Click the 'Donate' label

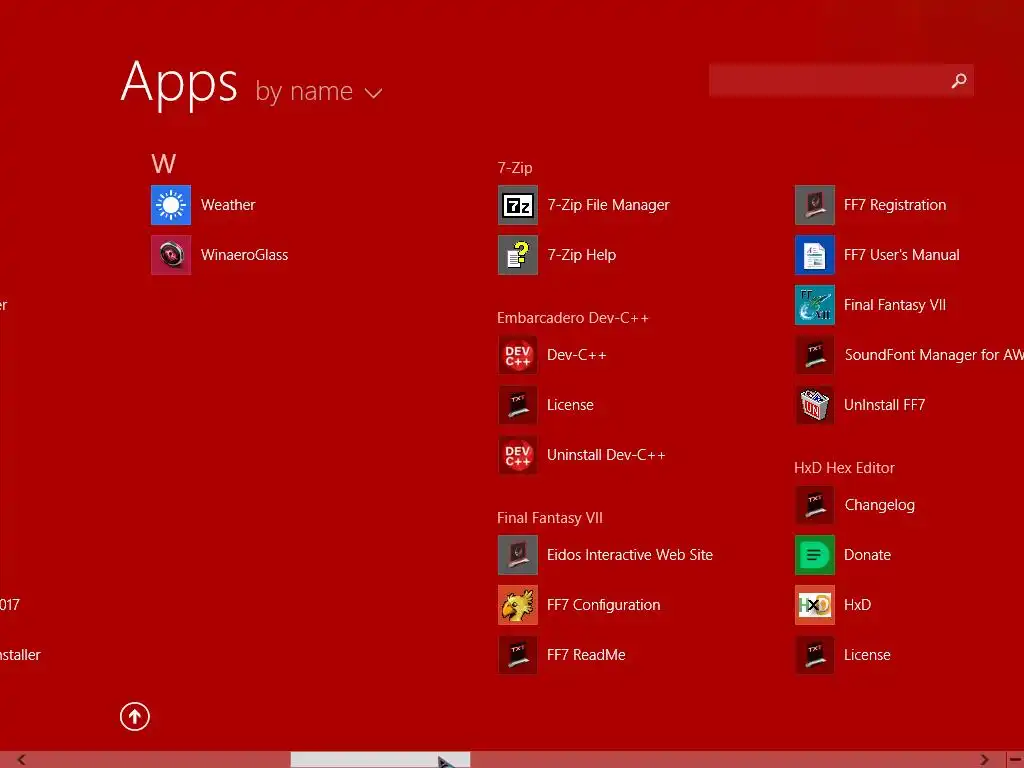[x=867, y=555]
